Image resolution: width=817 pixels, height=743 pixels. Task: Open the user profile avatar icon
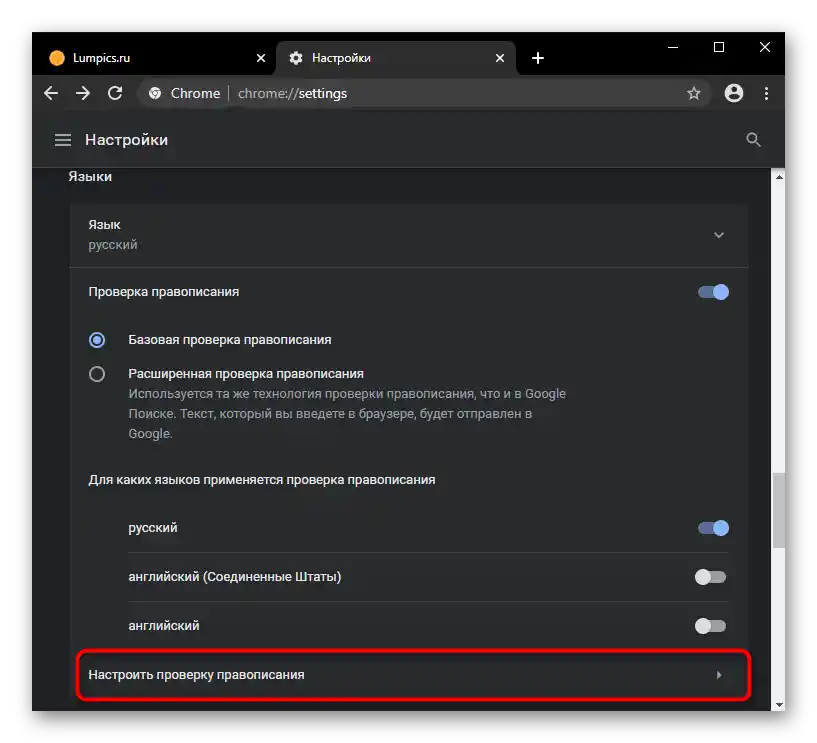733,93
